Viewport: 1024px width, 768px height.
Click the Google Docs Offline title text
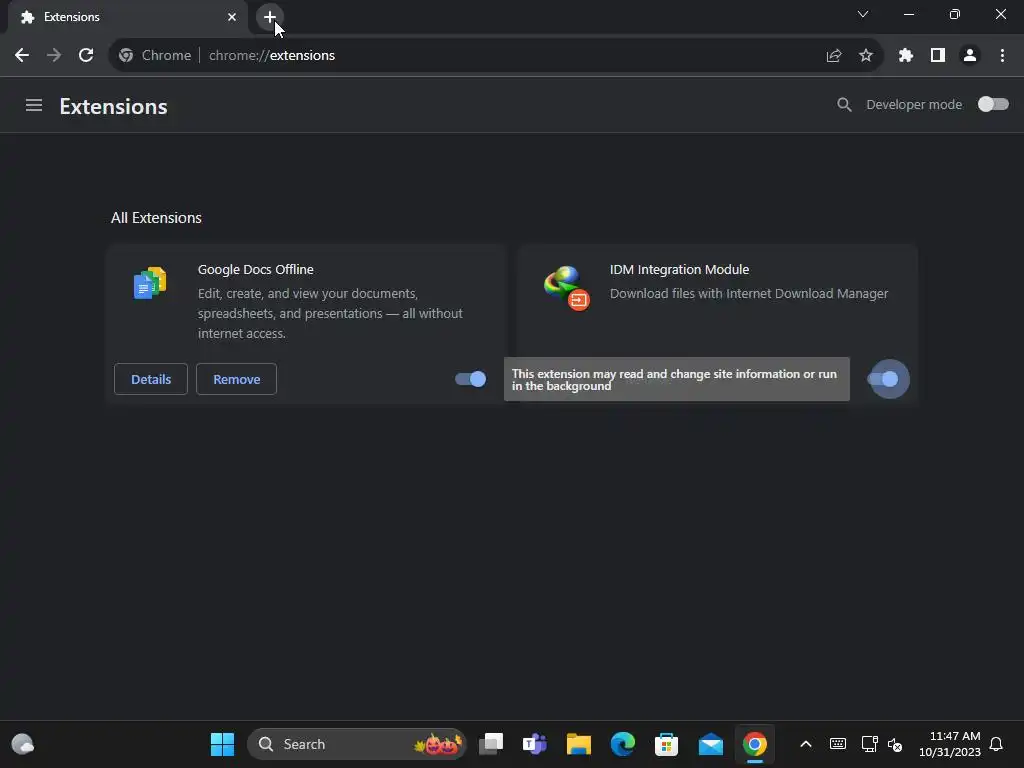[255, 269]
